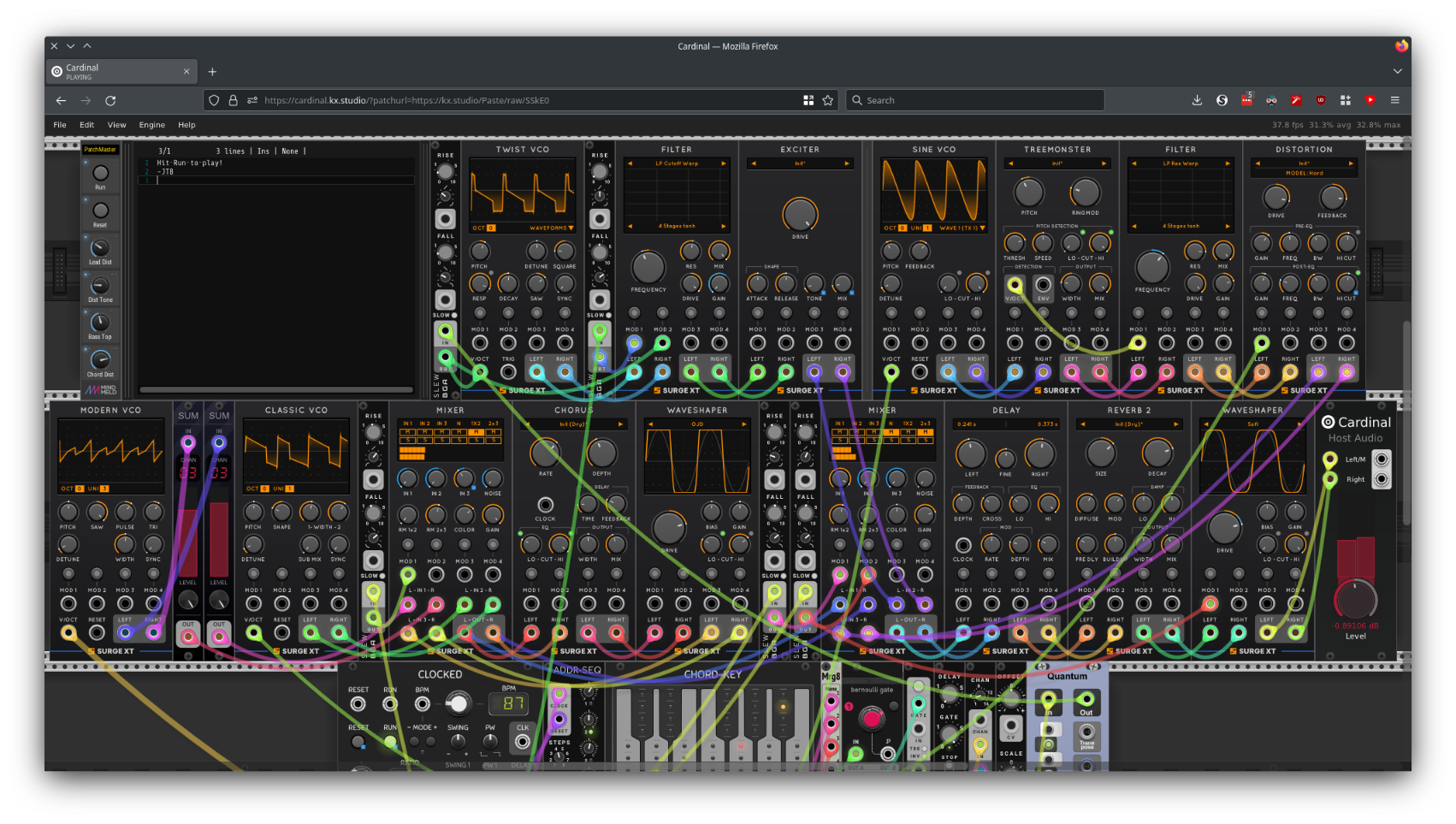Click the Dist Tone knob in PatchMaster

100,286
